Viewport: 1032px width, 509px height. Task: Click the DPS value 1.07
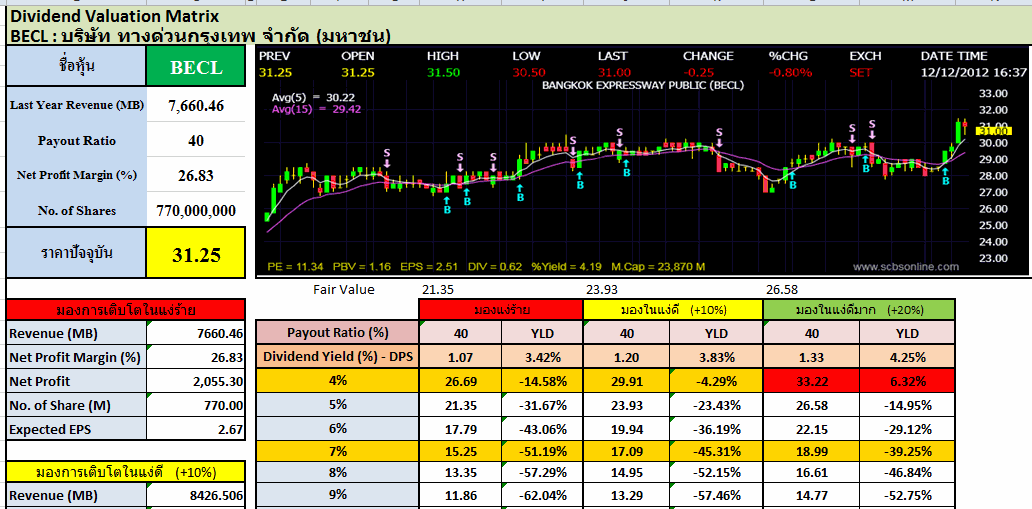coord(460,357)
